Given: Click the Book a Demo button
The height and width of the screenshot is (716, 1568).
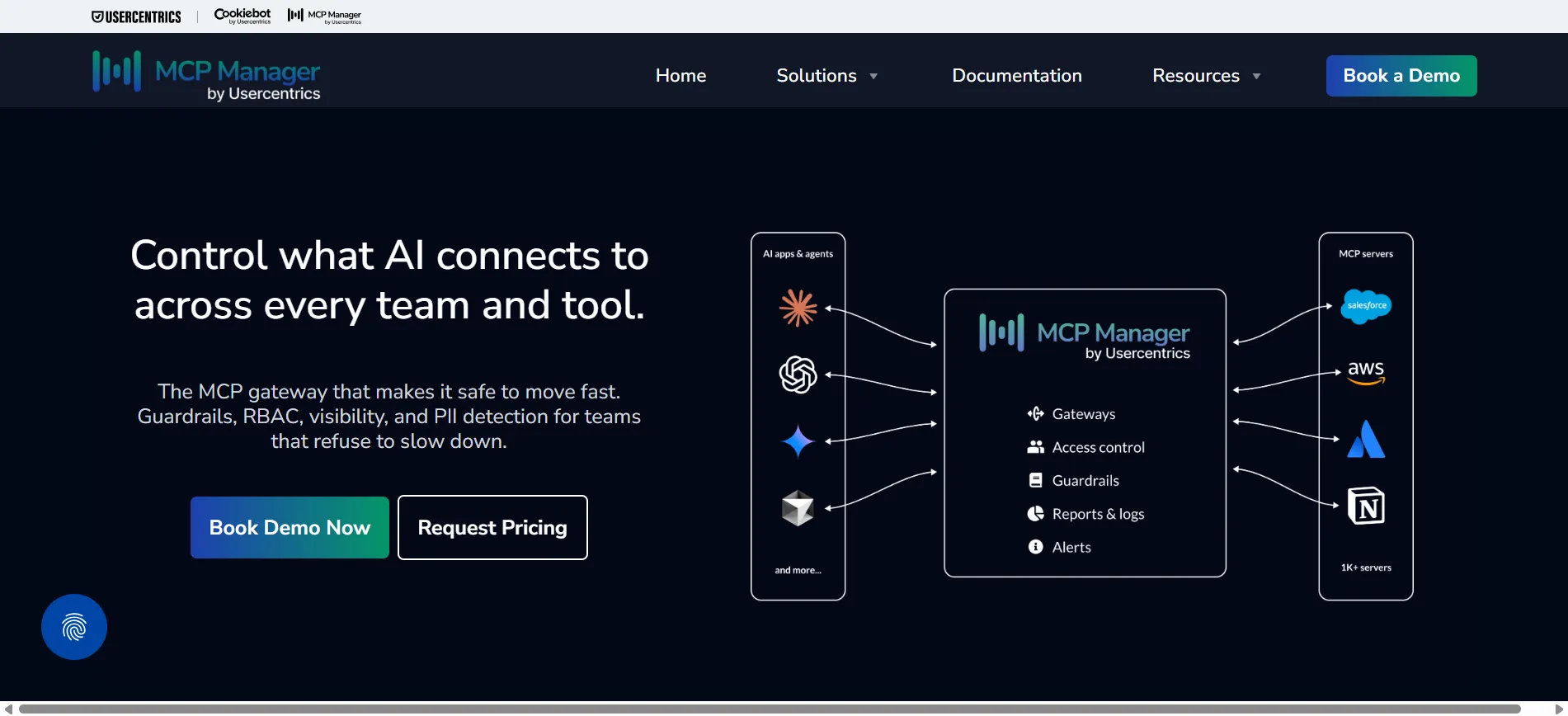Looking at the screenshot, I should (1401, 76).
